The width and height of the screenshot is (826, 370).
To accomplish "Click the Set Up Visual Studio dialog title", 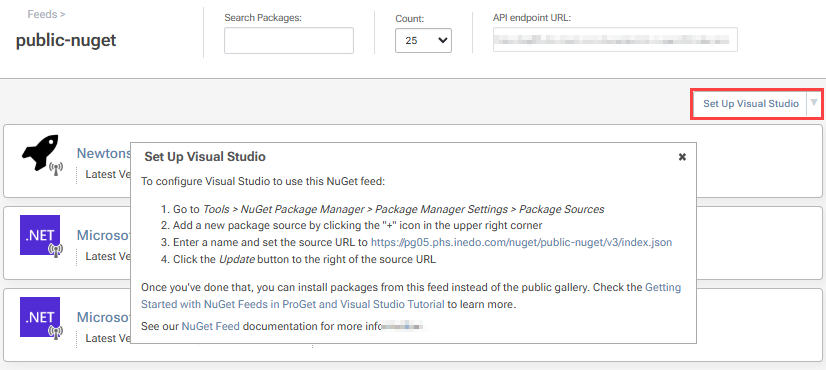I will 205,157.
